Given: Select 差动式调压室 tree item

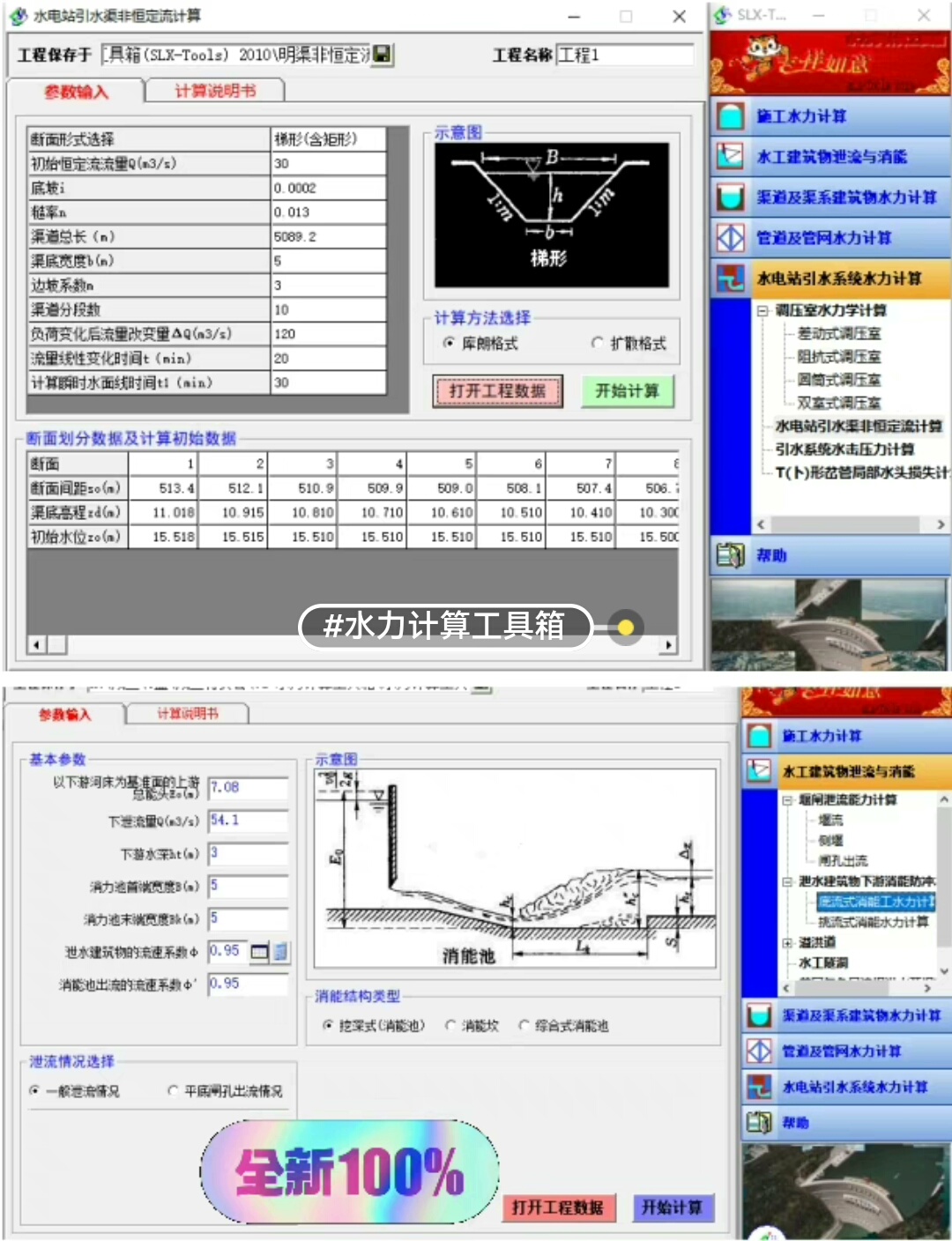Looking at the screenshot, I should [839, 333].
